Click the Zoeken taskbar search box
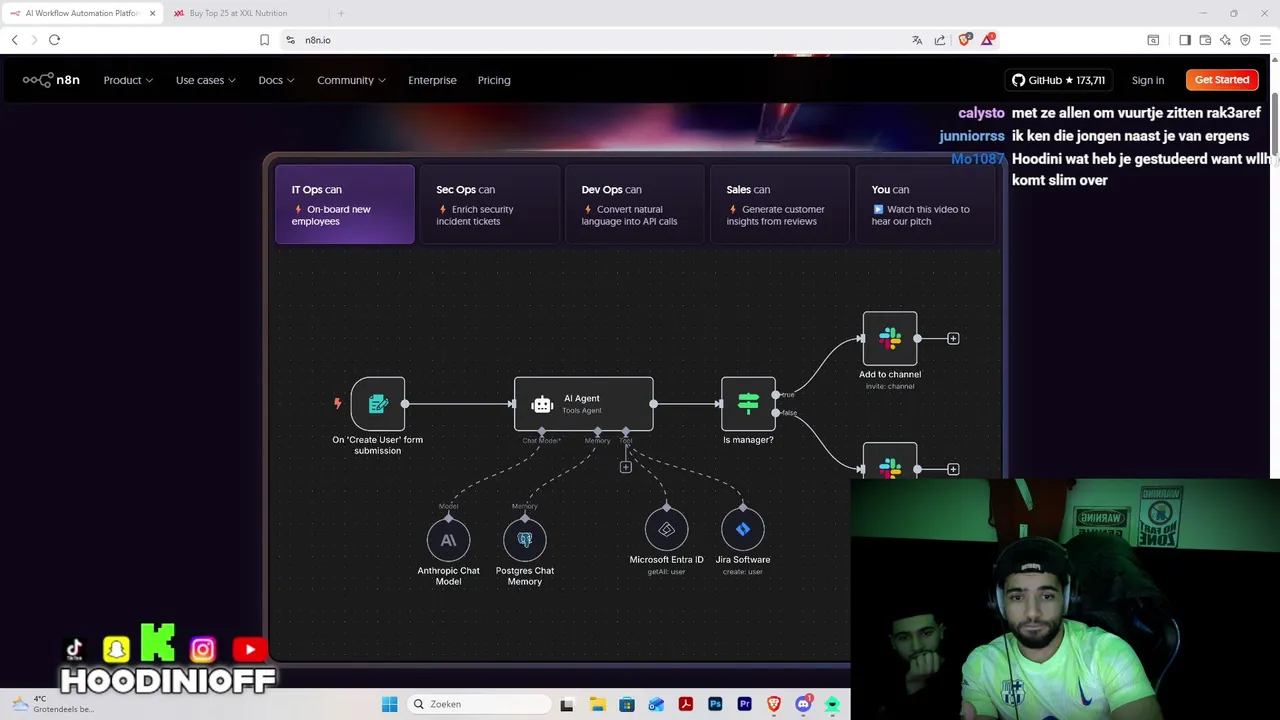Viewport: 1280px width, 720px height. (480, 704)
